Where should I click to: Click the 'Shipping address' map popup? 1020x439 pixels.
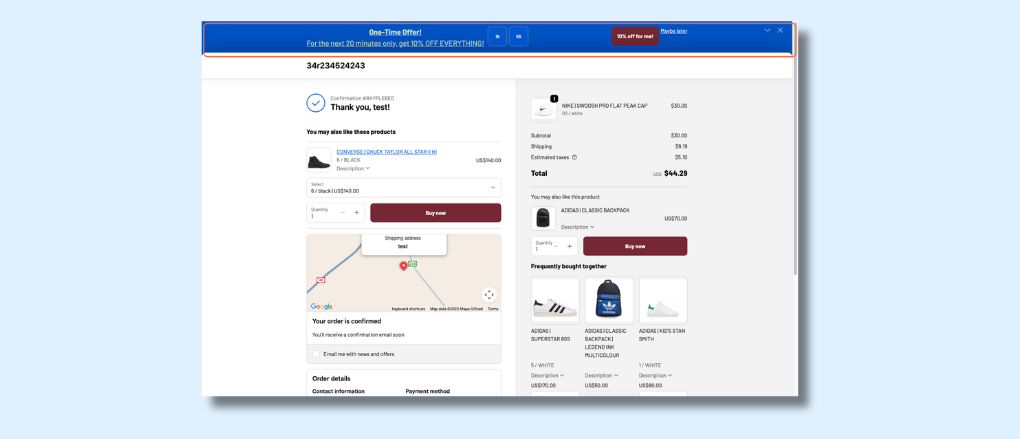[404, 243]
